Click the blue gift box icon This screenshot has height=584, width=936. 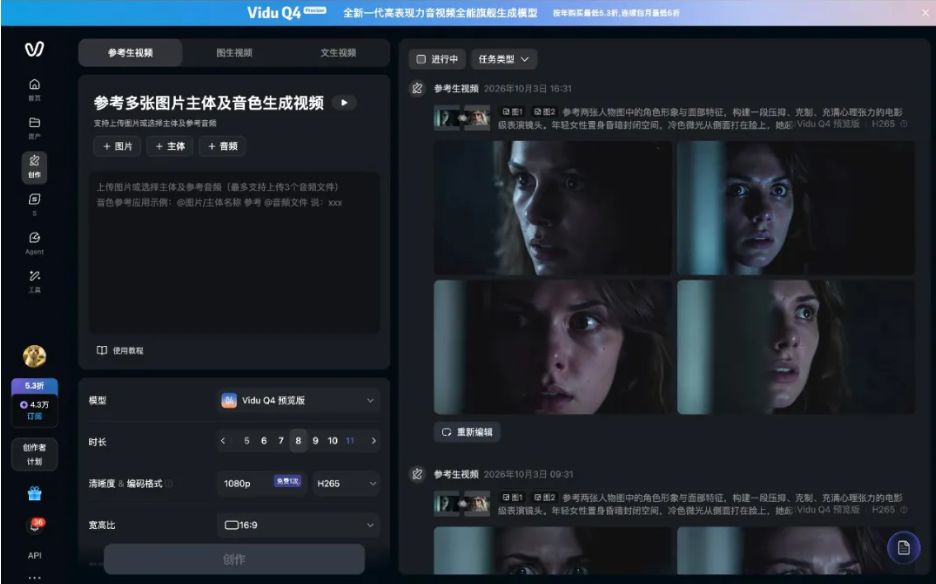tap(35, 493)
